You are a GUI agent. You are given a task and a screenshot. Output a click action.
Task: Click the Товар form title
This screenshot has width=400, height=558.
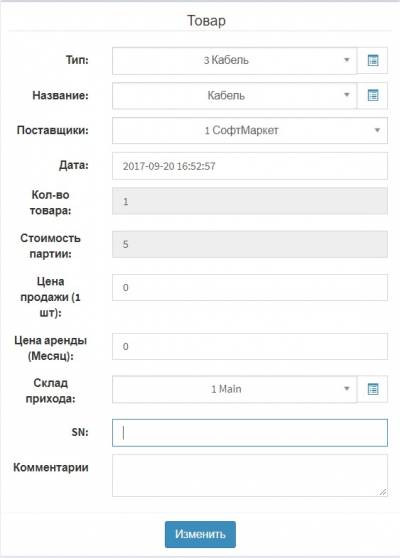[x=206, y=20]
